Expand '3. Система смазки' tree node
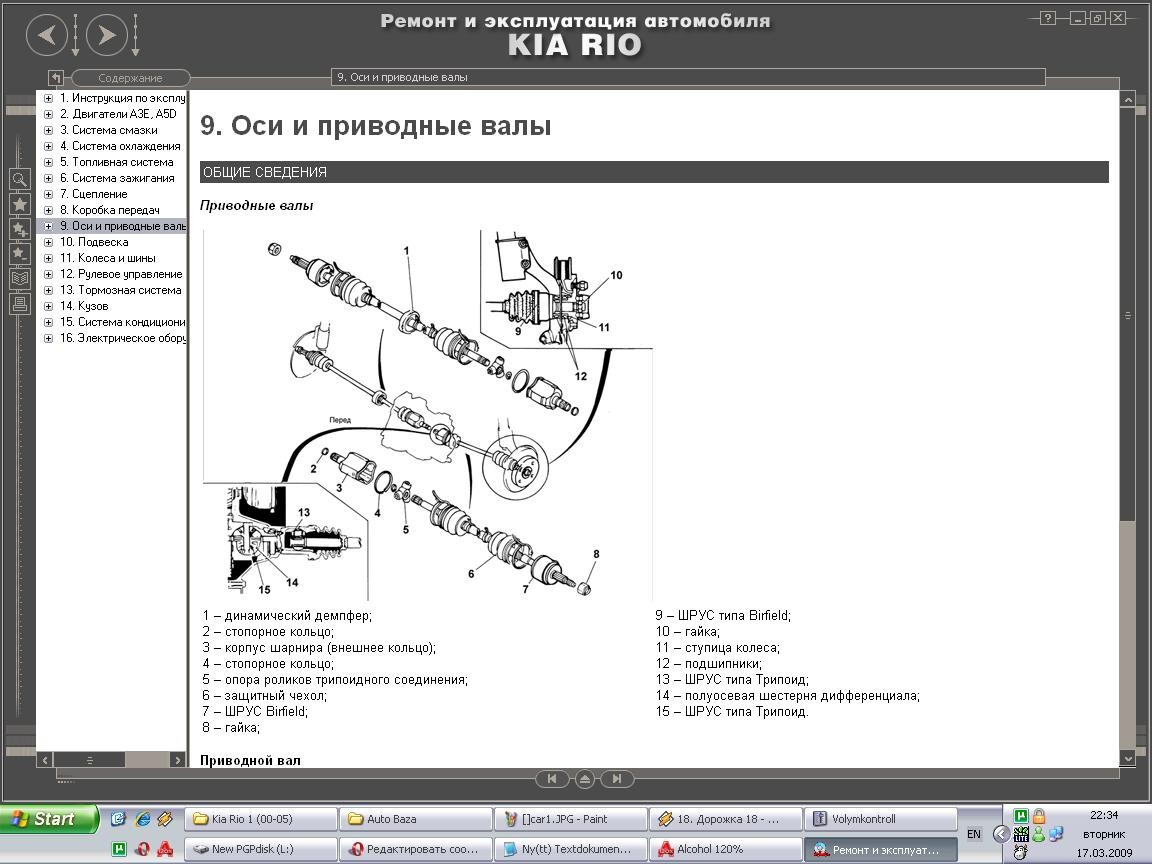 (48, 131)
